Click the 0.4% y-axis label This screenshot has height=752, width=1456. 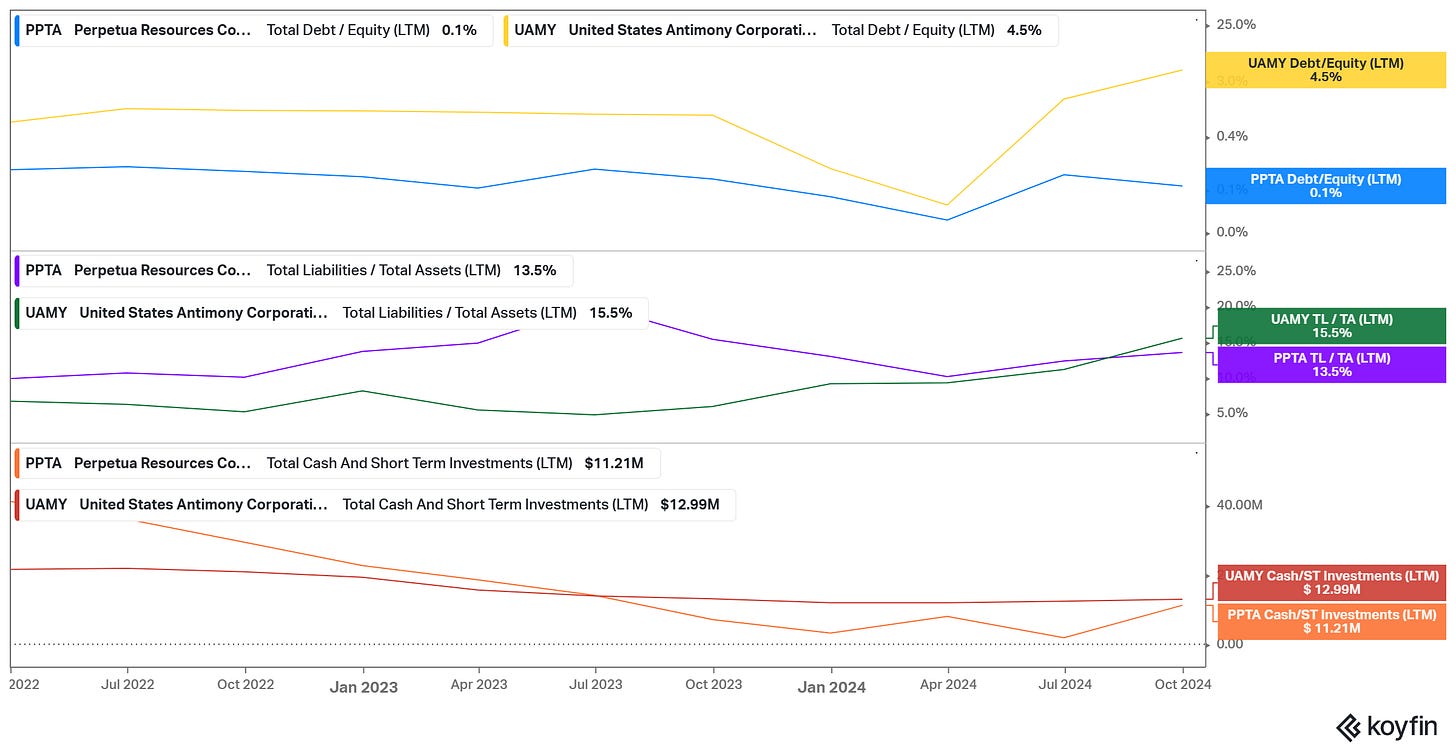click(x=1232, y=136)
